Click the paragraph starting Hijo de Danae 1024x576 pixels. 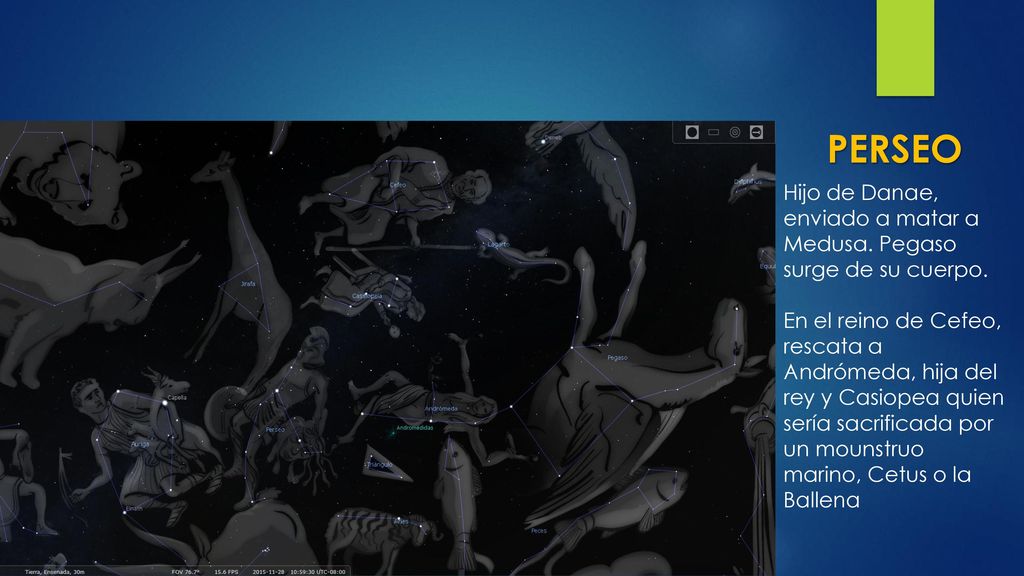(885, 231)
